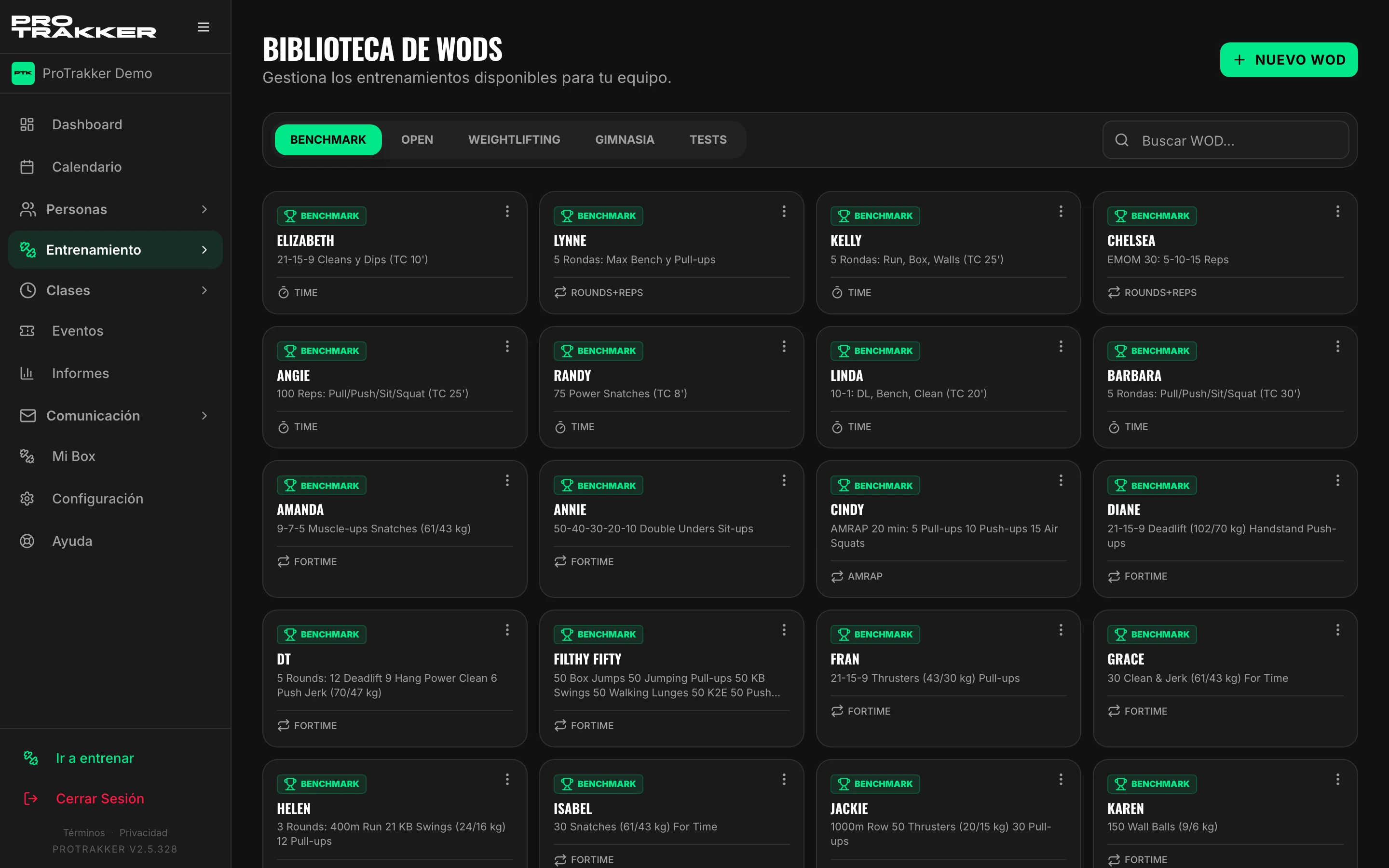Open the GRACE workout card title
The height and width of the screenshot is (868, 1389).
[1126, 659]
